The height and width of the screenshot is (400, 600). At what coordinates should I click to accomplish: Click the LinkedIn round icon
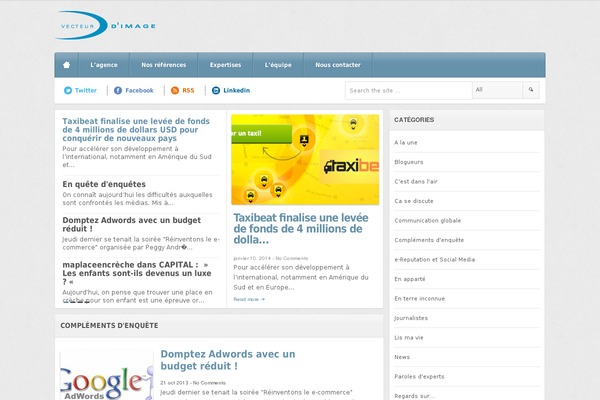click(x=216, y=90)
